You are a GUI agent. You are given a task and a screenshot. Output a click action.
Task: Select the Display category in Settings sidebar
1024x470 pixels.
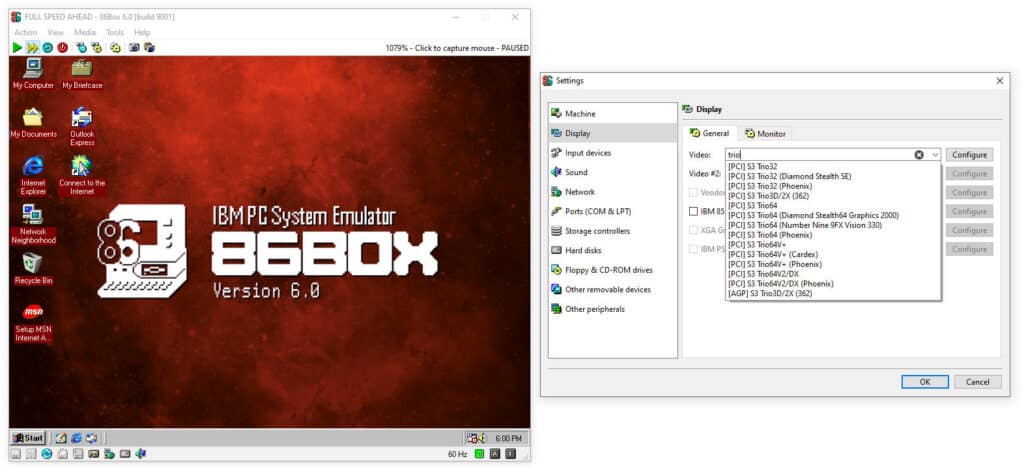[613, 133]
